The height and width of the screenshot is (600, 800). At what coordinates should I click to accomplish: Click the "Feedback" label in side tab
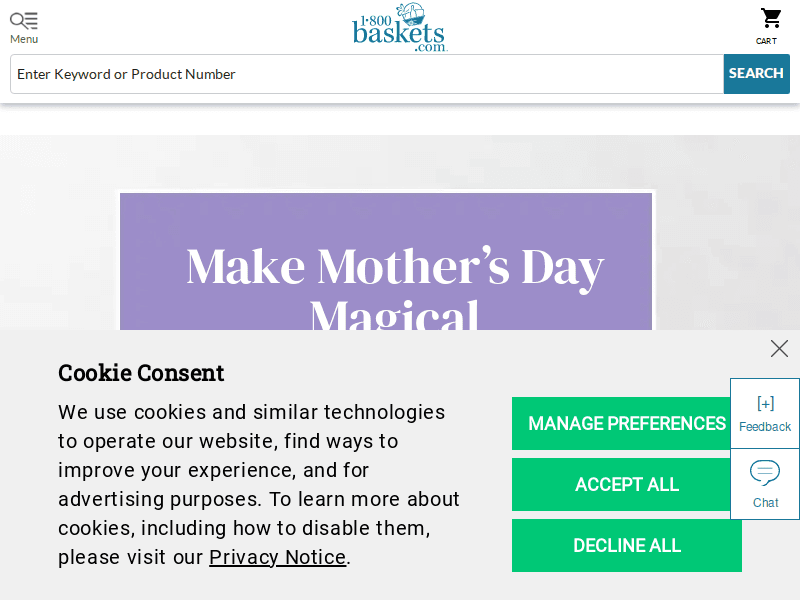click(765, 427)
